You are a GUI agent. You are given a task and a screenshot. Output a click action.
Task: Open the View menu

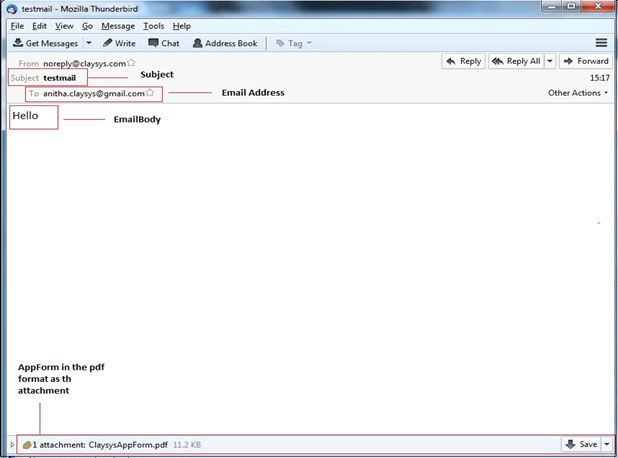coord(64,26)
